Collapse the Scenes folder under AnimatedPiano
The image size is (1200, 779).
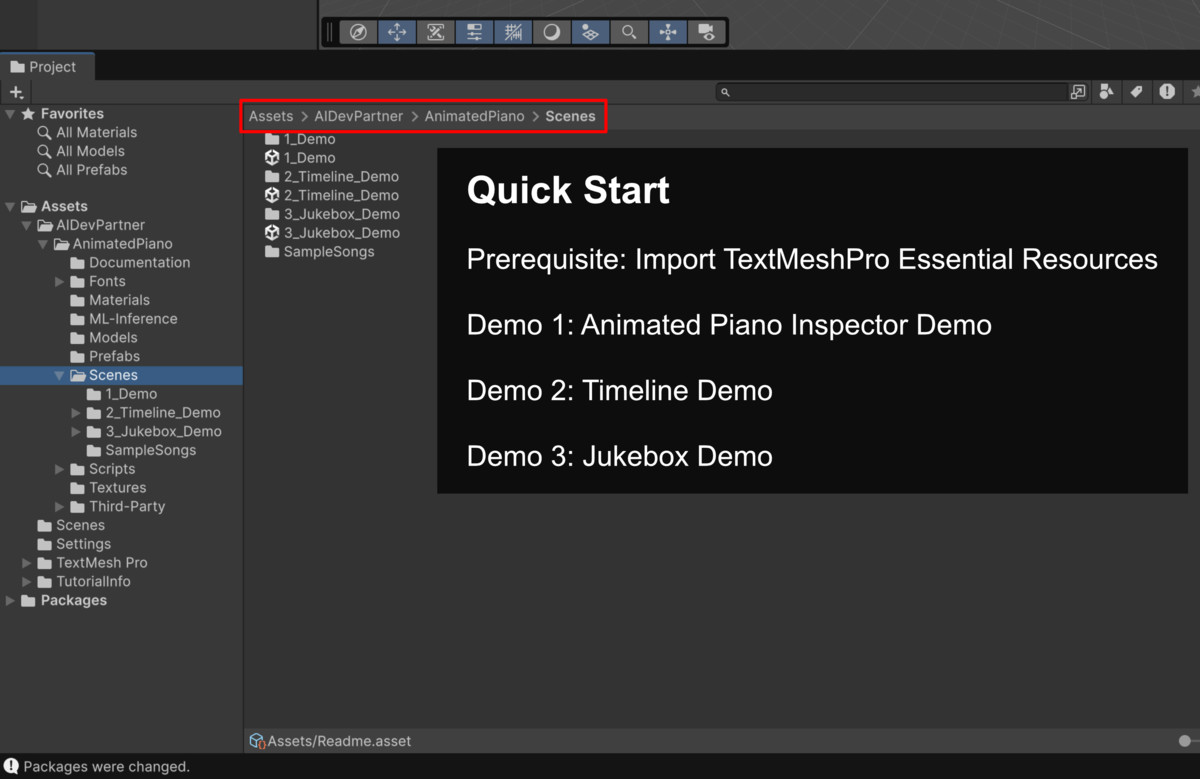[x=59, y=376]
